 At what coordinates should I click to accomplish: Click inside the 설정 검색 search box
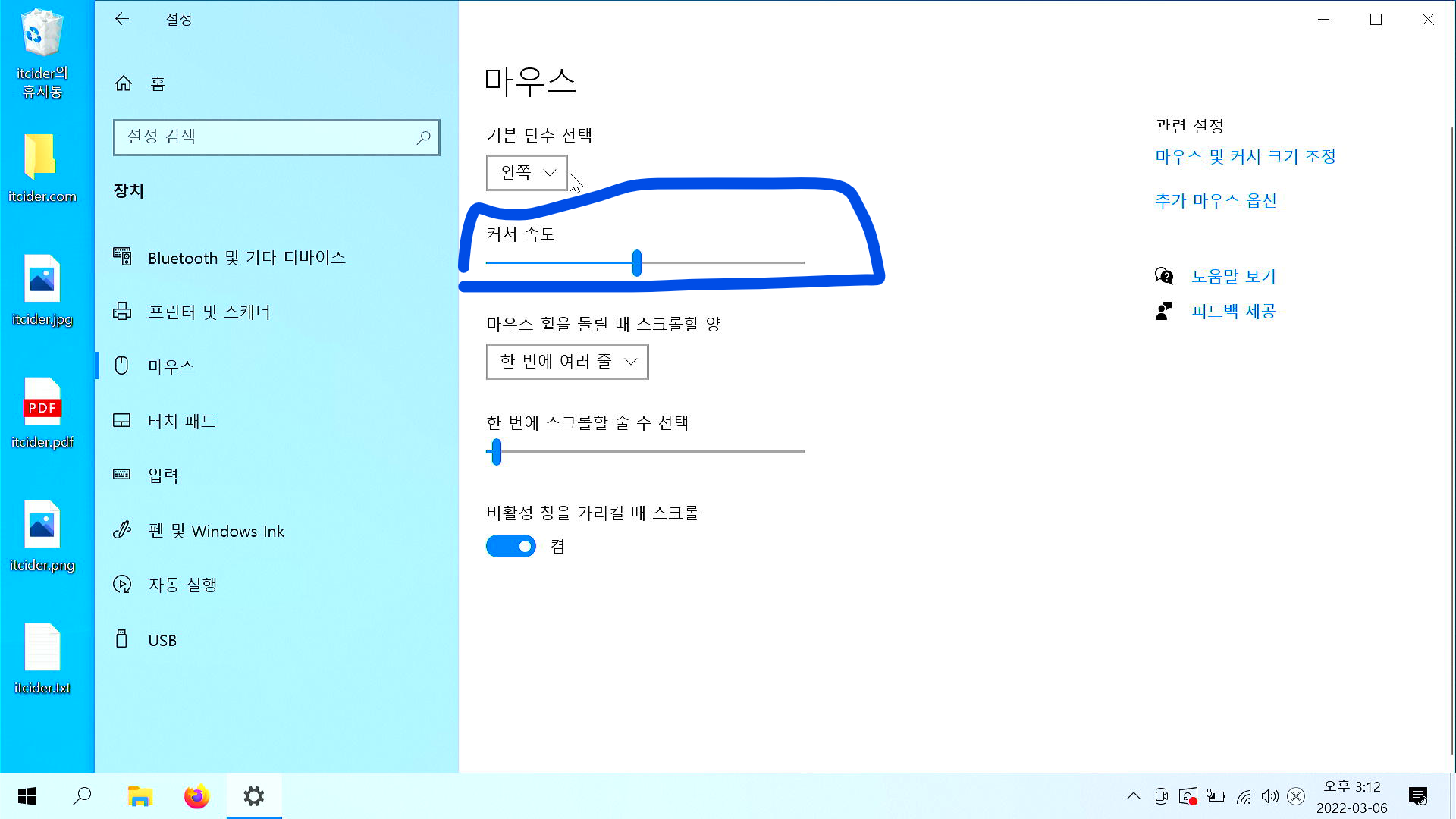pos(277,137)
